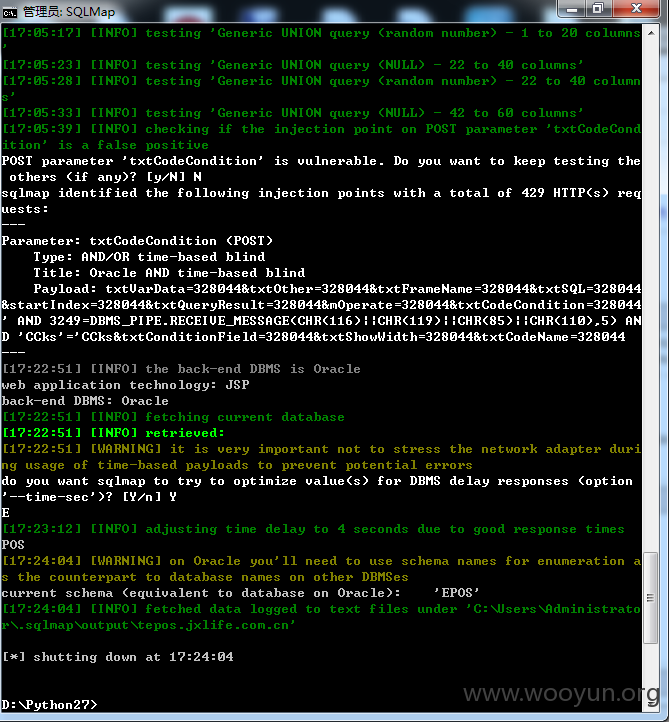Click the 'Title: Oracle AND time-based blind' line
Viewport: 669px width, 722px height.
tap(169, 273)
